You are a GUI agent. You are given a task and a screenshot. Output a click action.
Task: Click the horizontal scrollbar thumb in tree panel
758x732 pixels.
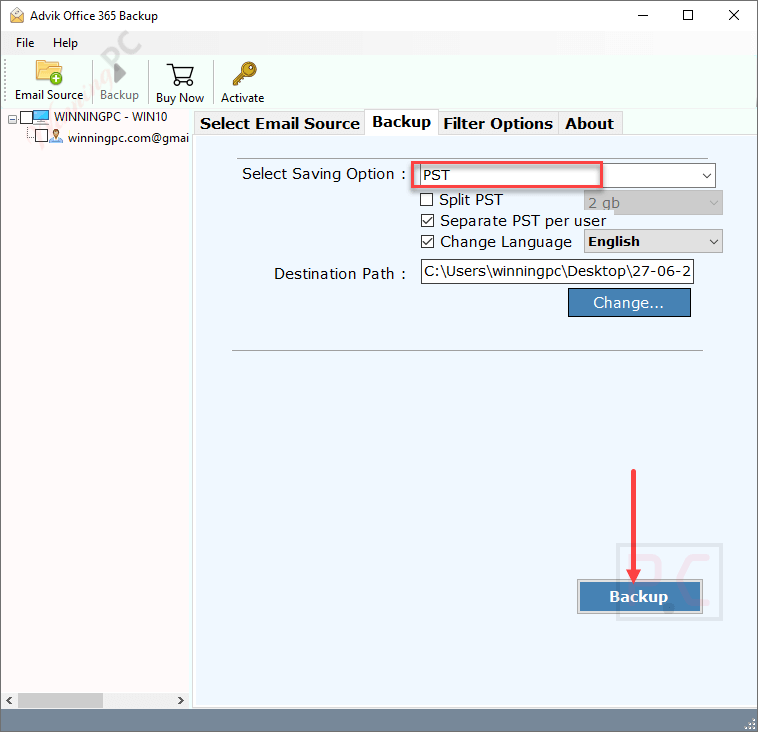60,700
